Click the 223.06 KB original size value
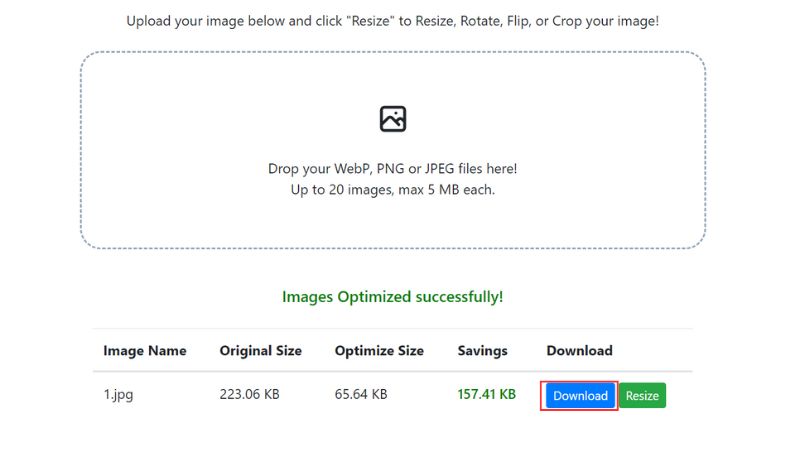This screenshot has height=450, width=800. point(249,394)
